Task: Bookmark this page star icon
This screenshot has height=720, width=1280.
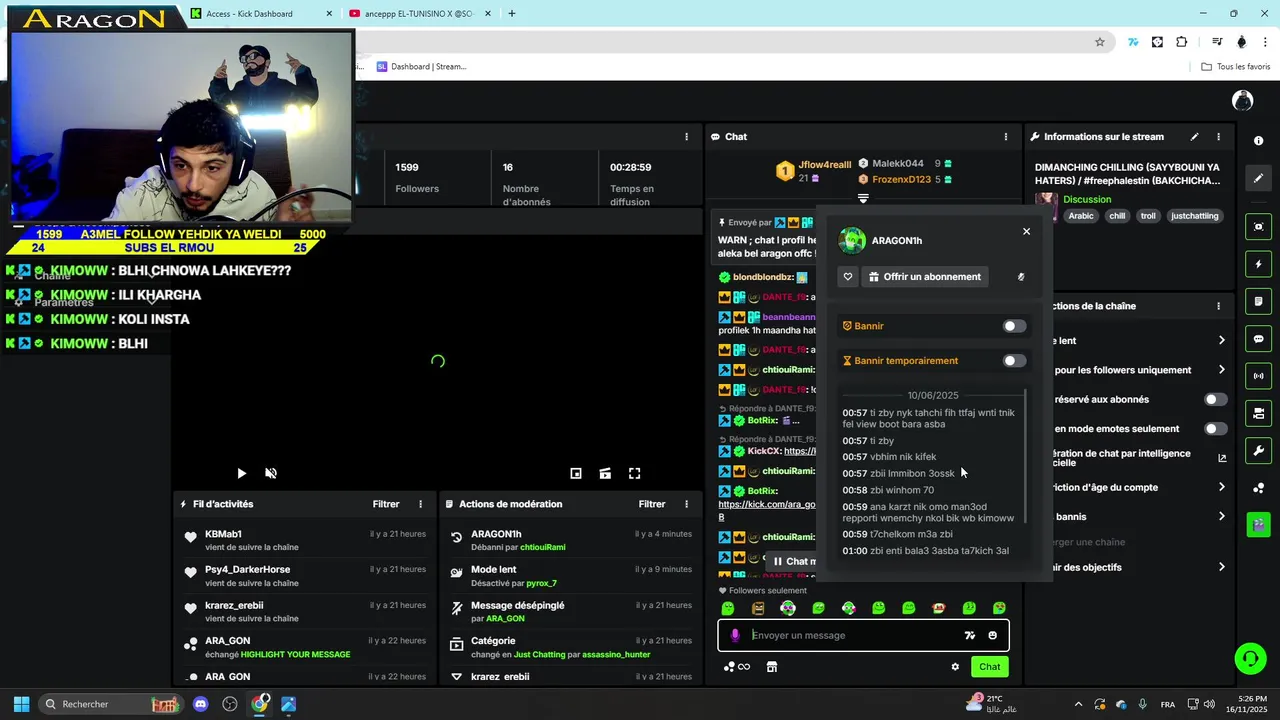Action: tap(1100, 42)
